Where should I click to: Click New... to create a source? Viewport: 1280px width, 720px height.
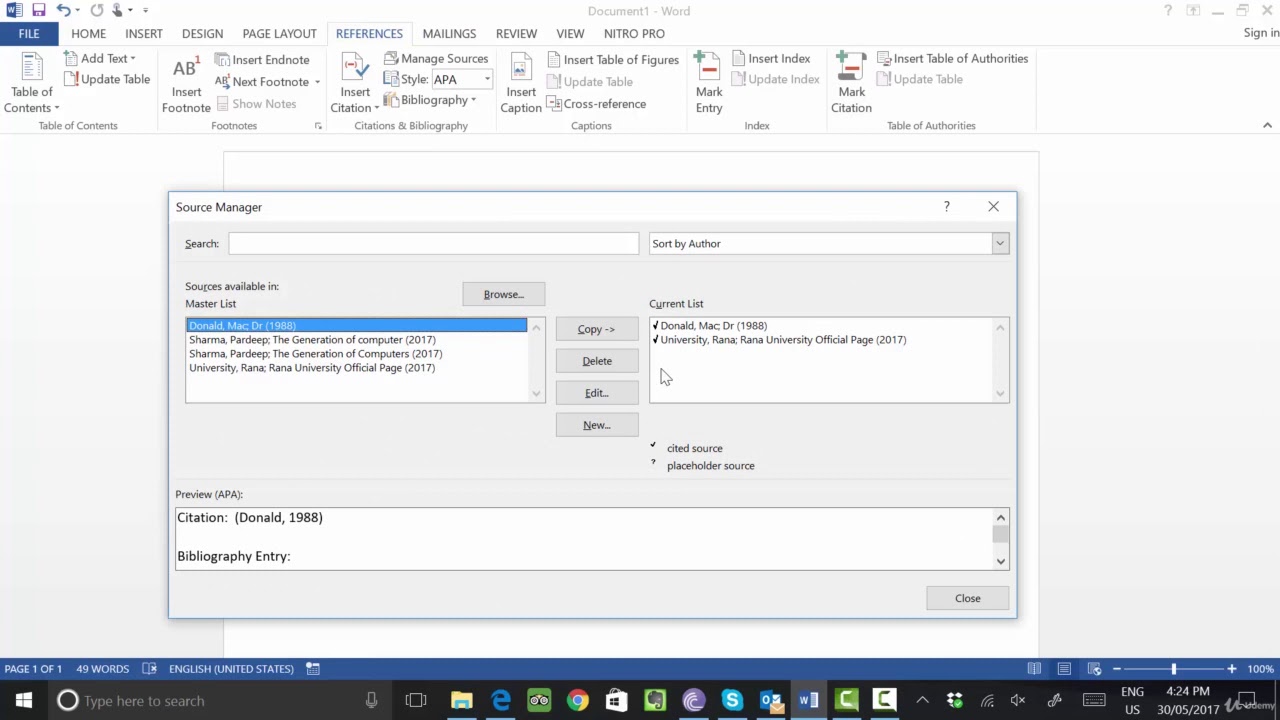[x=596, y=425]
